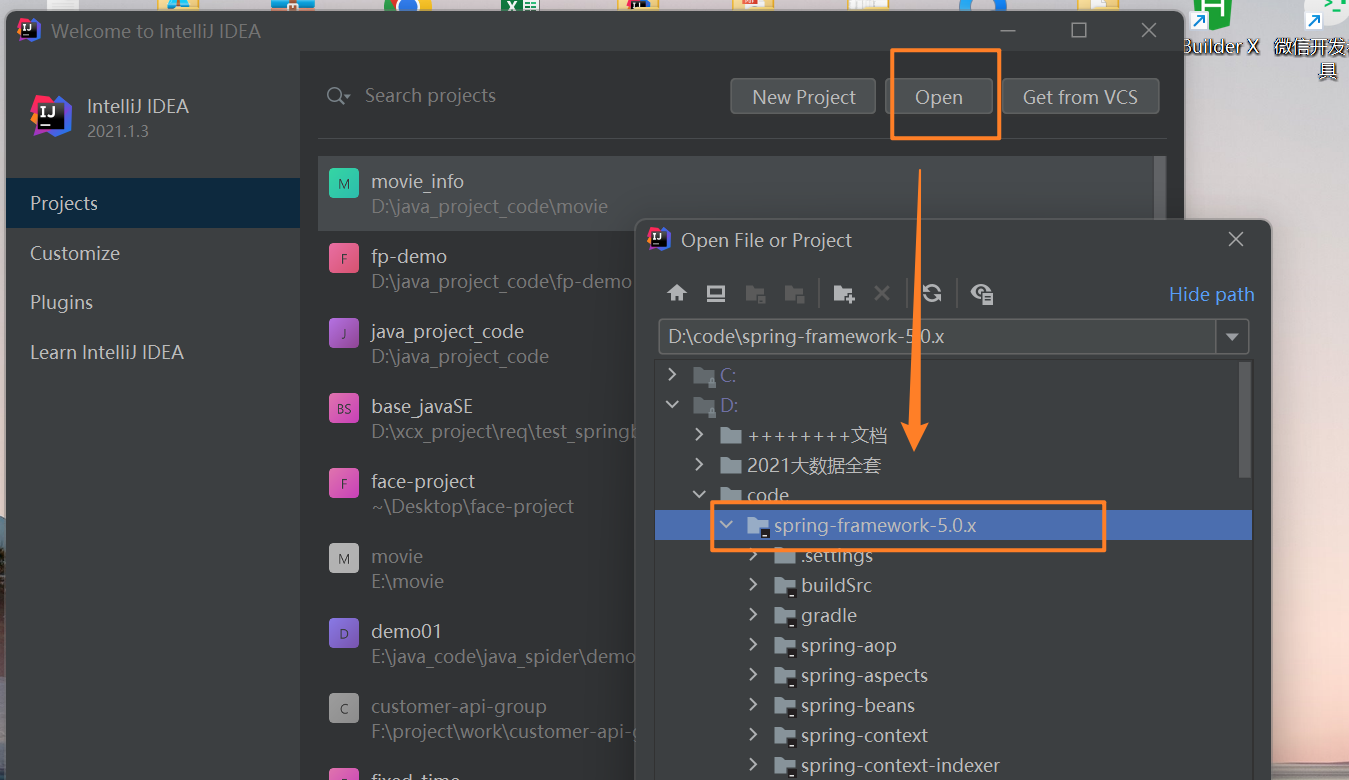Click Get from VCS button

[1080, 97]
